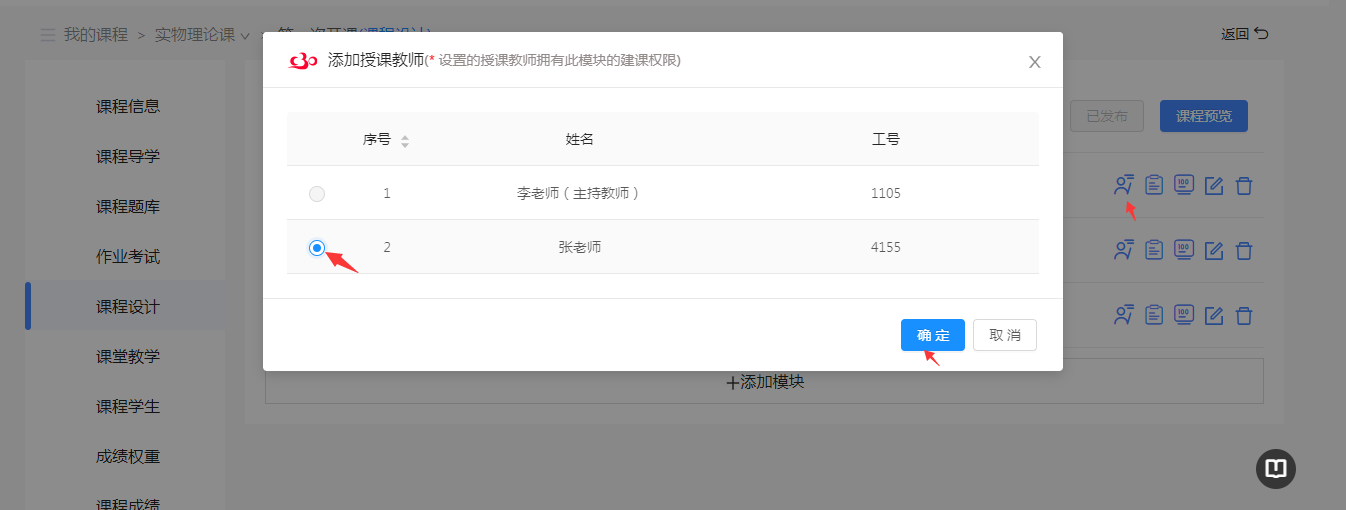Click 返回 to go back

coord(1244,34)
